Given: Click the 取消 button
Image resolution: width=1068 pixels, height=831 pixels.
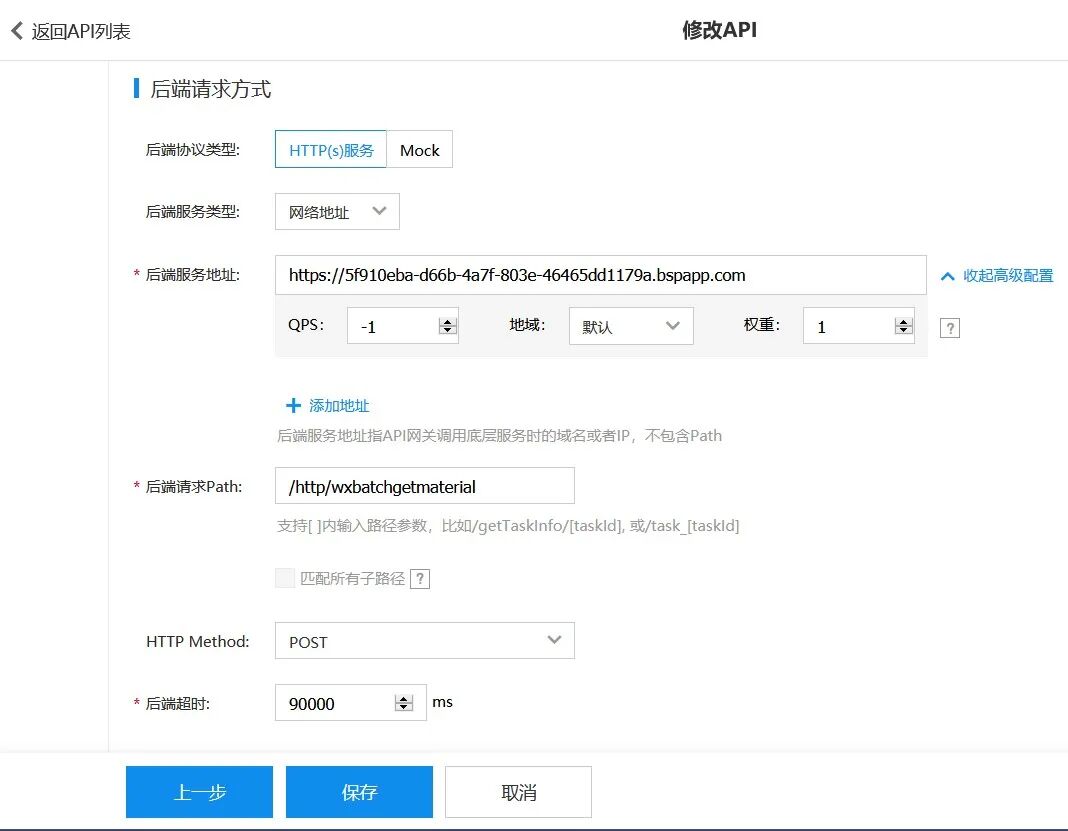Looking at the screenshot, I should coord(518,791).
